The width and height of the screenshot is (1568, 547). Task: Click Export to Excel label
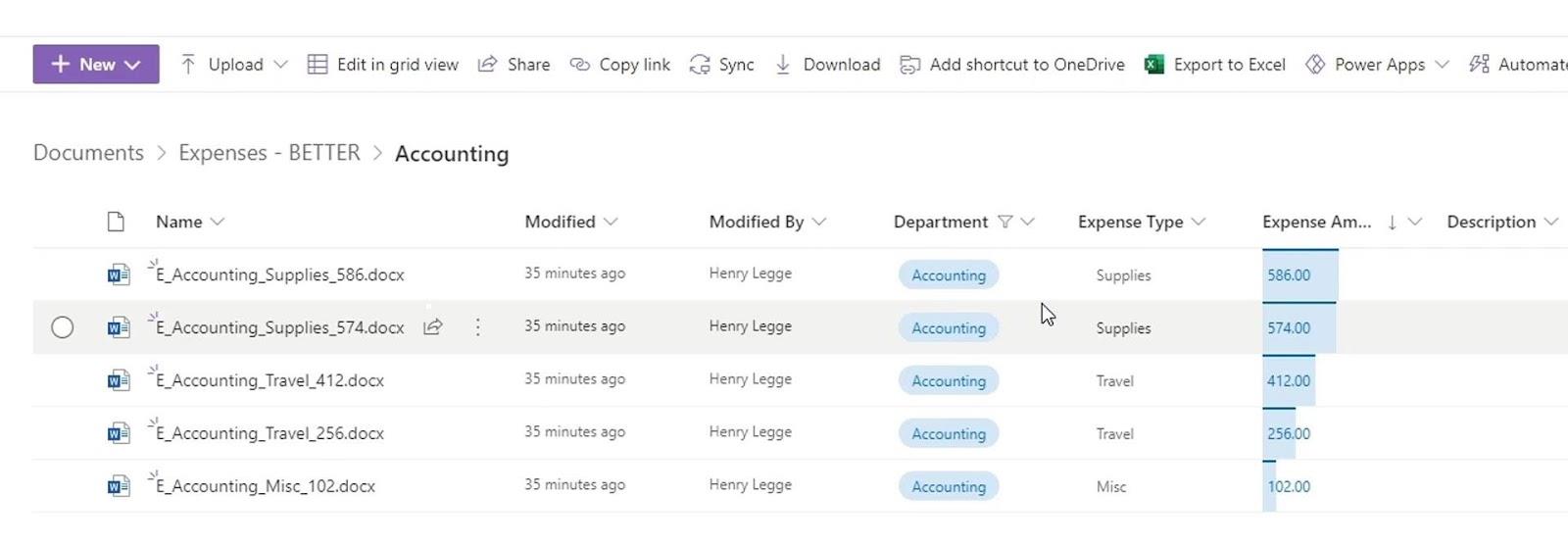[1230, 65]
